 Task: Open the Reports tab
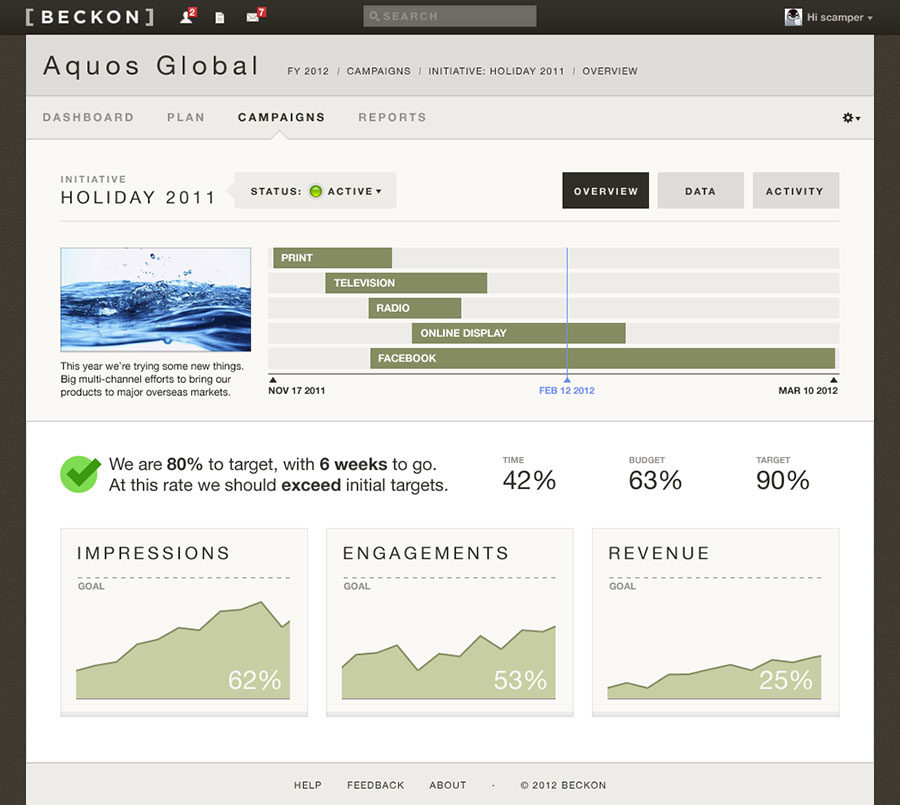392,117
